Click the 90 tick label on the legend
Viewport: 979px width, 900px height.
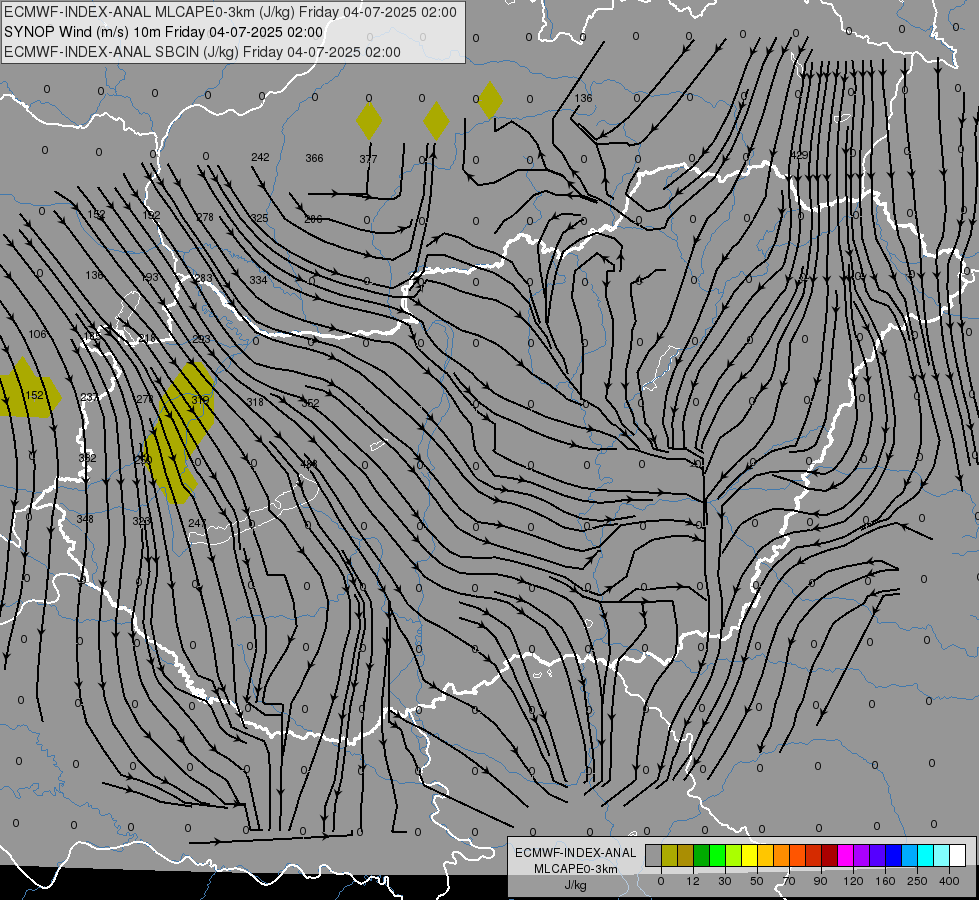click(820, 881)
